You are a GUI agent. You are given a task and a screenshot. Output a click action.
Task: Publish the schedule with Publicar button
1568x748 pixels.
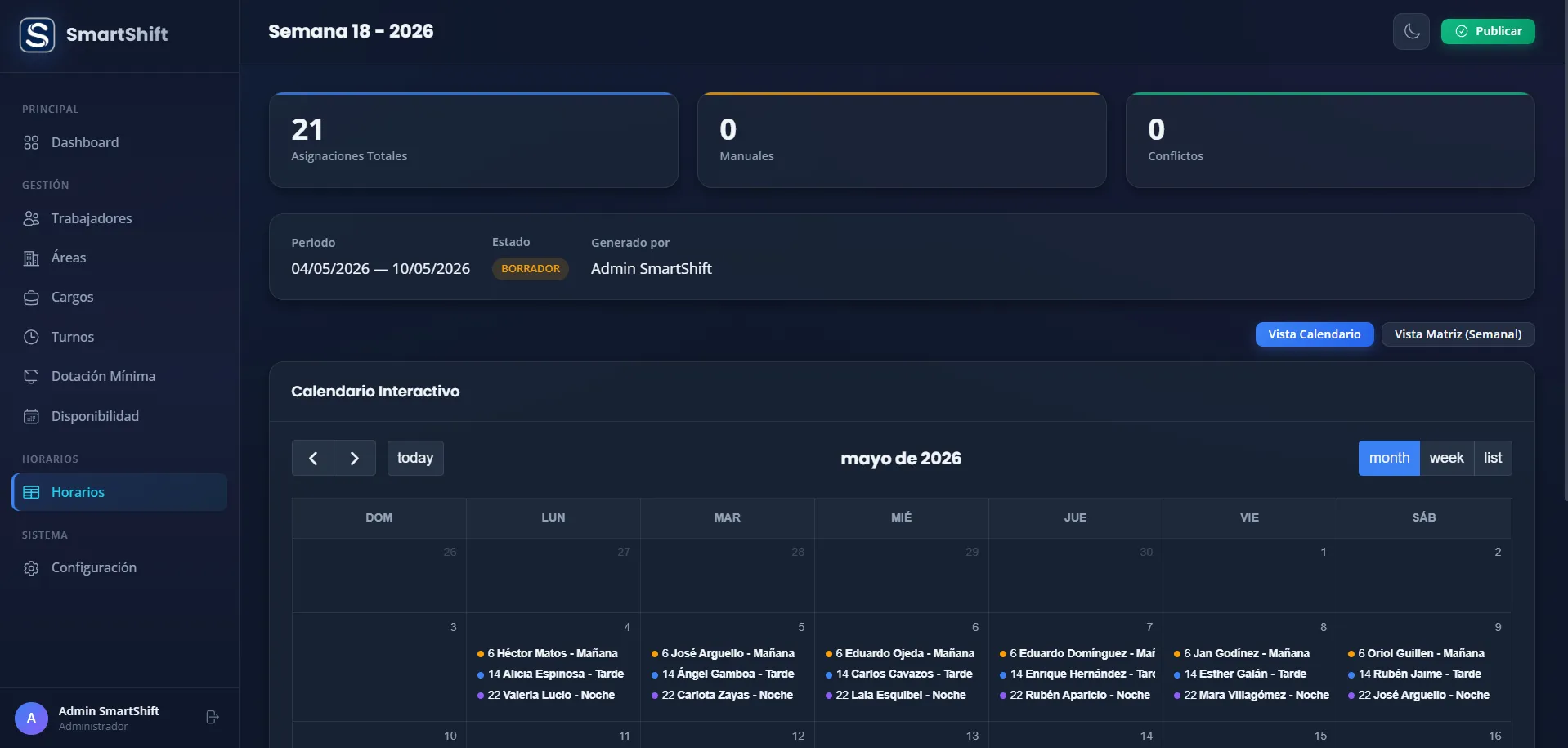point(1488,31)
